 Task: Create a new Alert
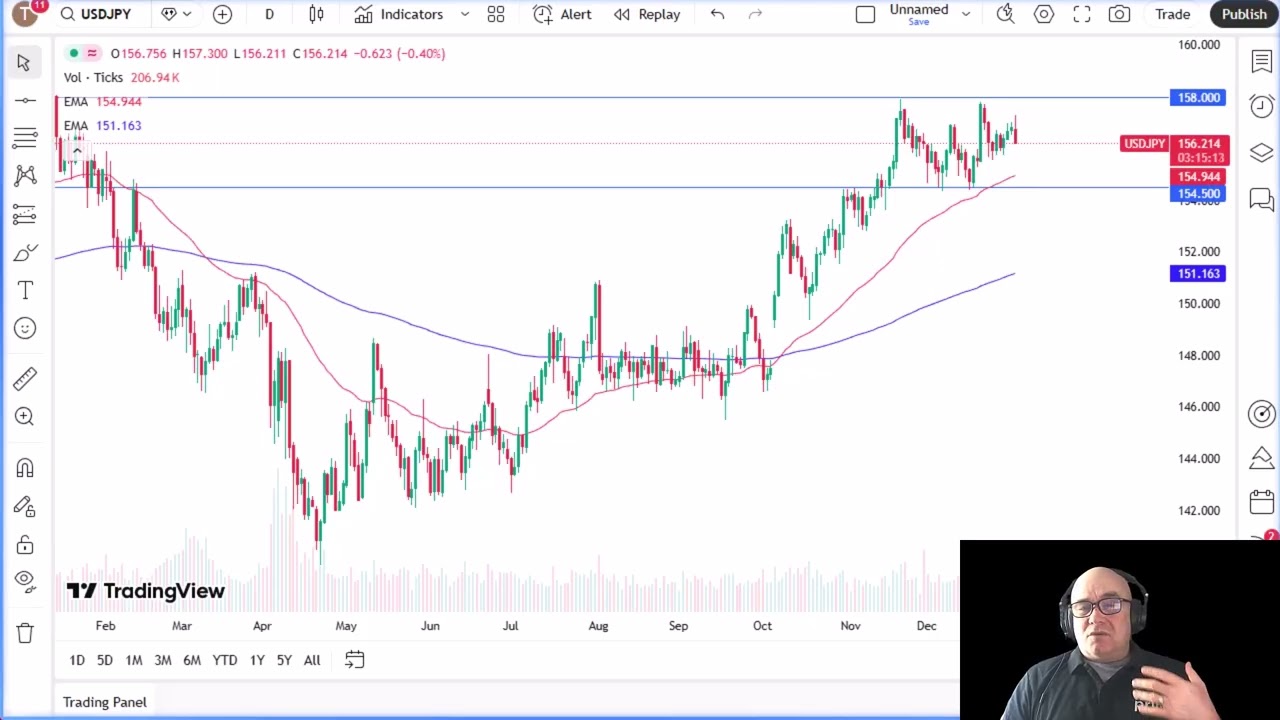(x=562, y=14)
